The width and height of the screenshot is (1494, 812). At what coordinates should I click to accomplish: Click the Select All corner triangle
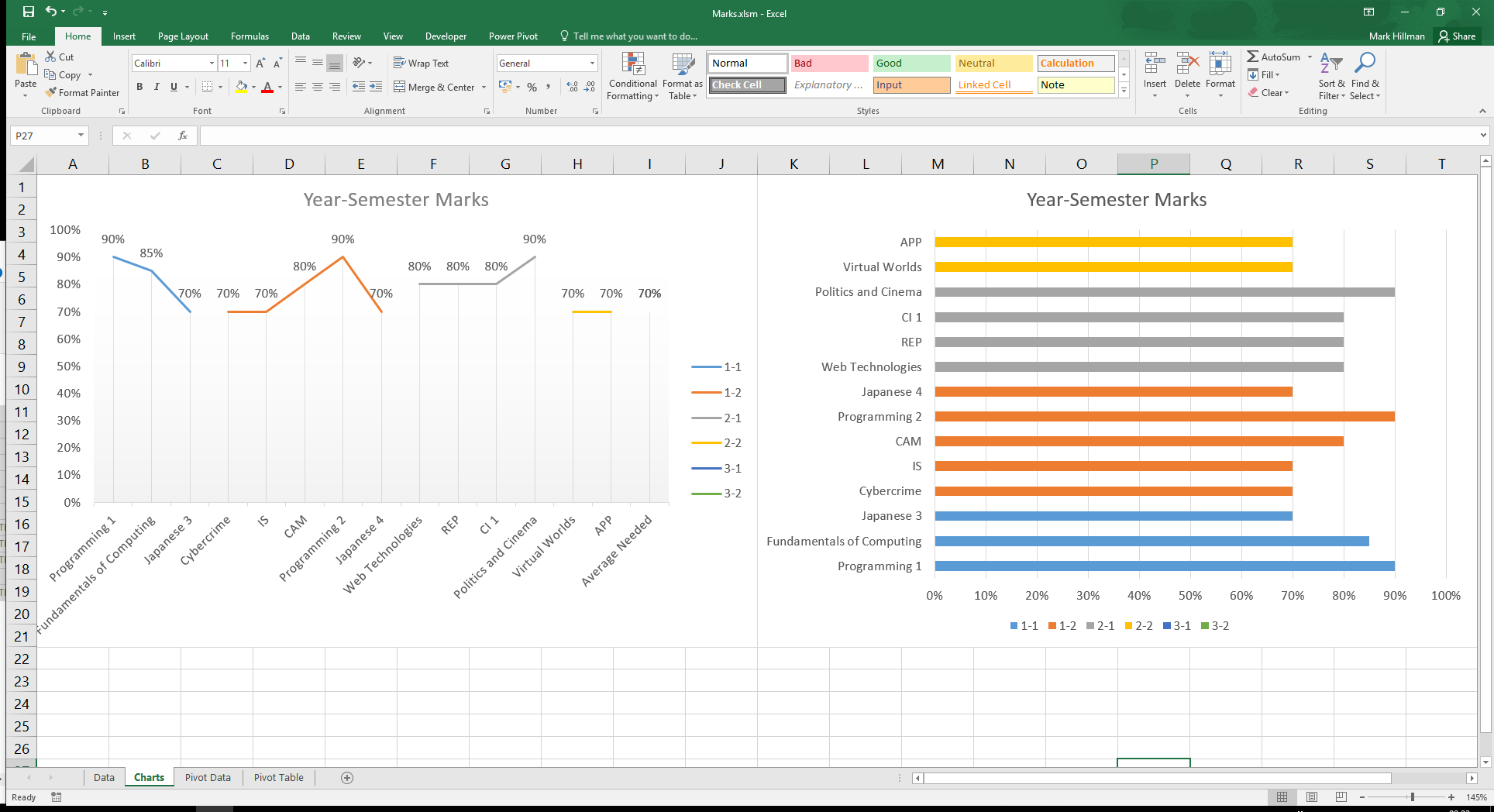[26, 164]
